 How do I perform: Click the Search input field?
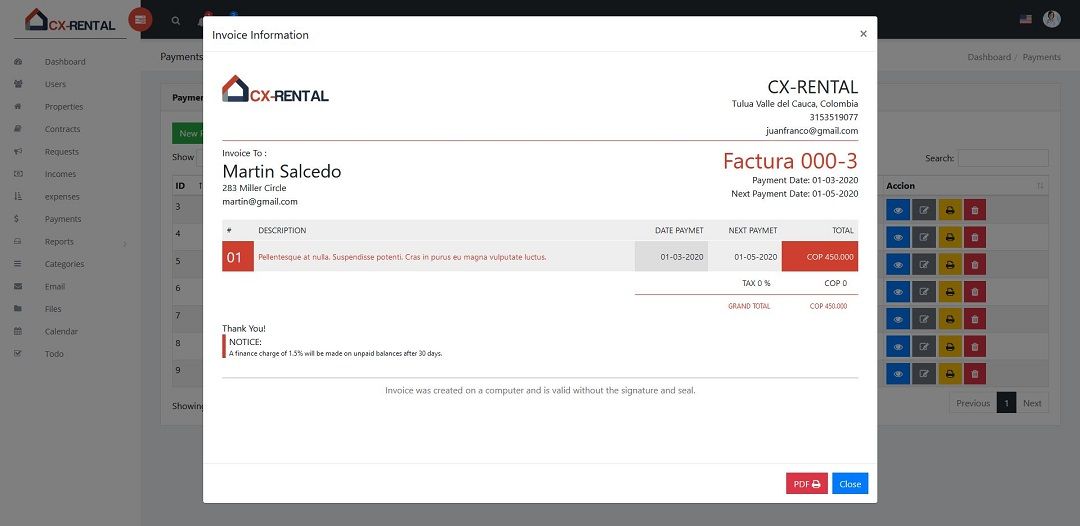point(1003,158)
